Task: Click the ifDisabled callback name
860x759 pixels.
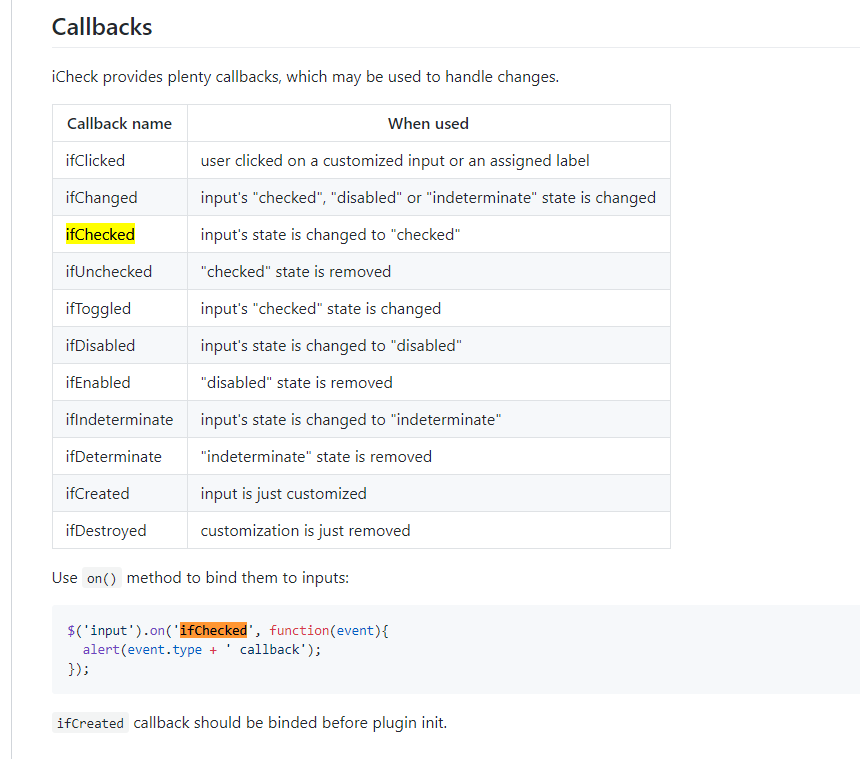Action: click(x=100, y=345)
